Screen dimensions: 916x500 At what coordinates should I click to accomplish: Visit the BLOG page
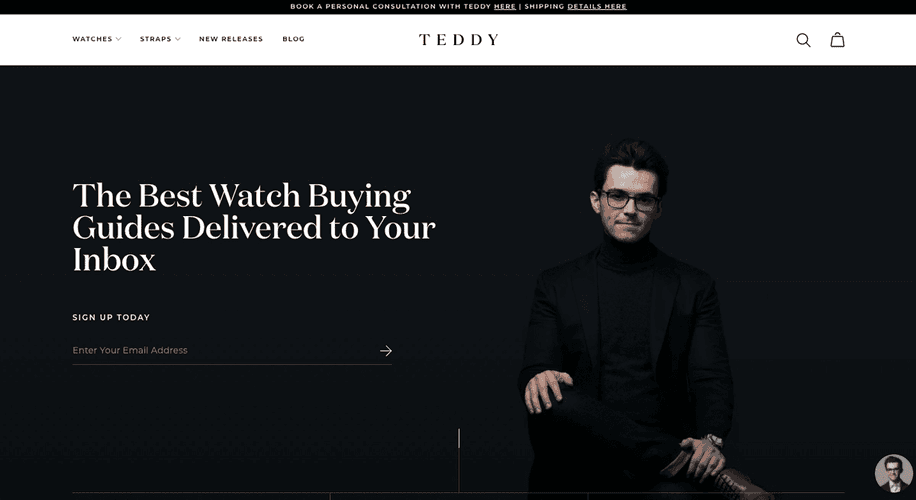pos(293,39)
